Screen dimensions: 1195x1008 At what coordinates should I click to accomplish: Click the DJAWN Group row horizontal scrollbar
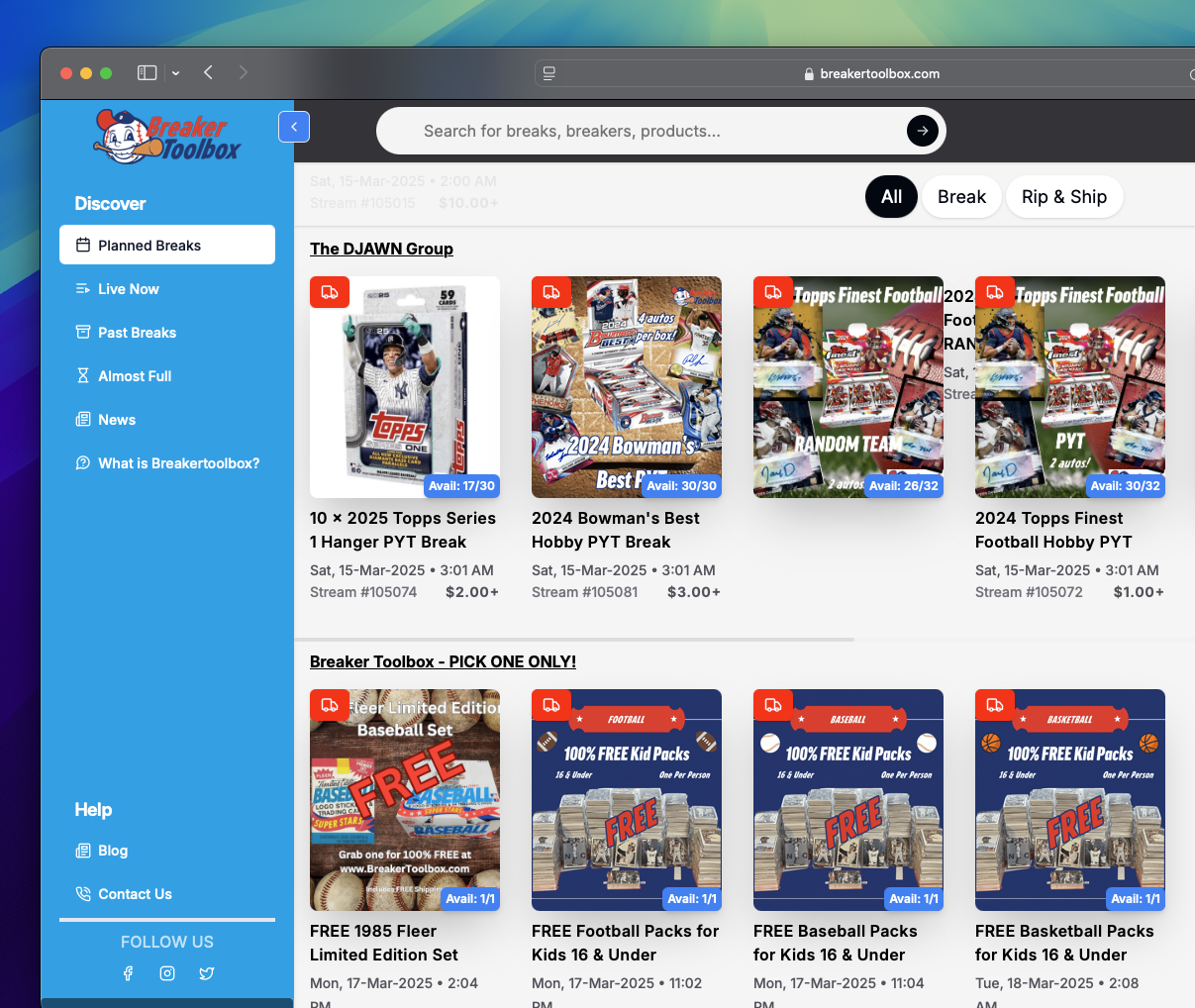pos(574,640)
